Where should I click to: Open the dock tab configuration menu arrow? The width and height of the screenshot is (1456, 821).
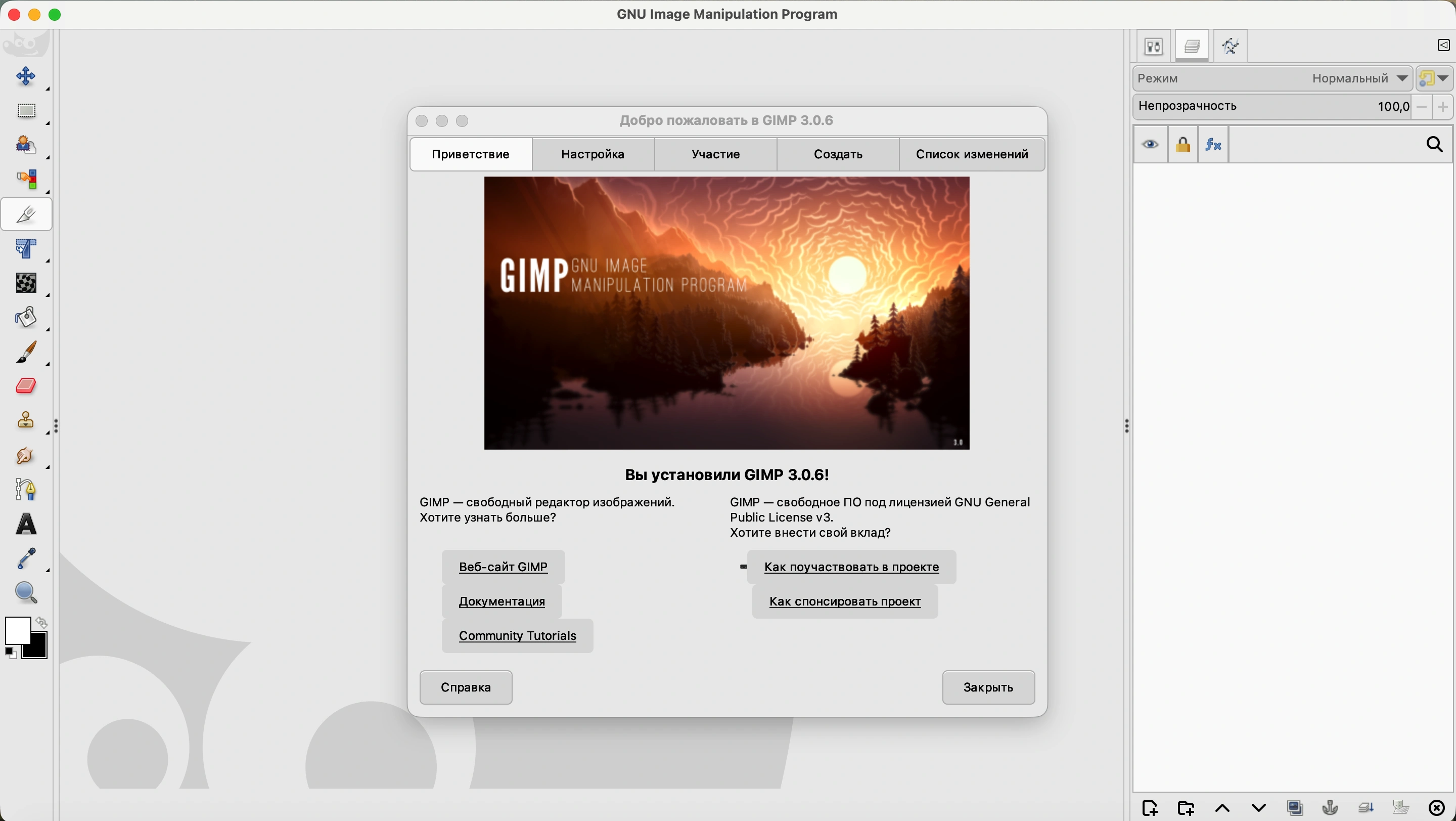point(1443,45)
